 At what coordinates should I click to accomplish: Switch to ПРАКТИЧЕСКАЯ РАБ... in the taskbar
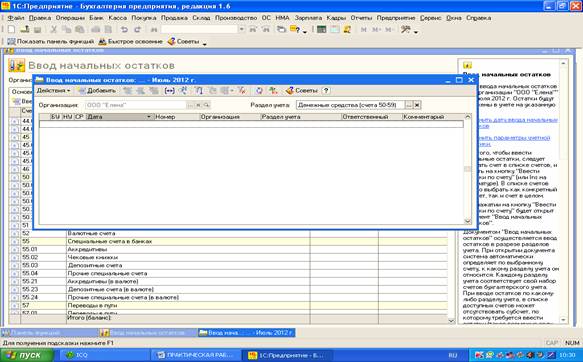point(196,355)
